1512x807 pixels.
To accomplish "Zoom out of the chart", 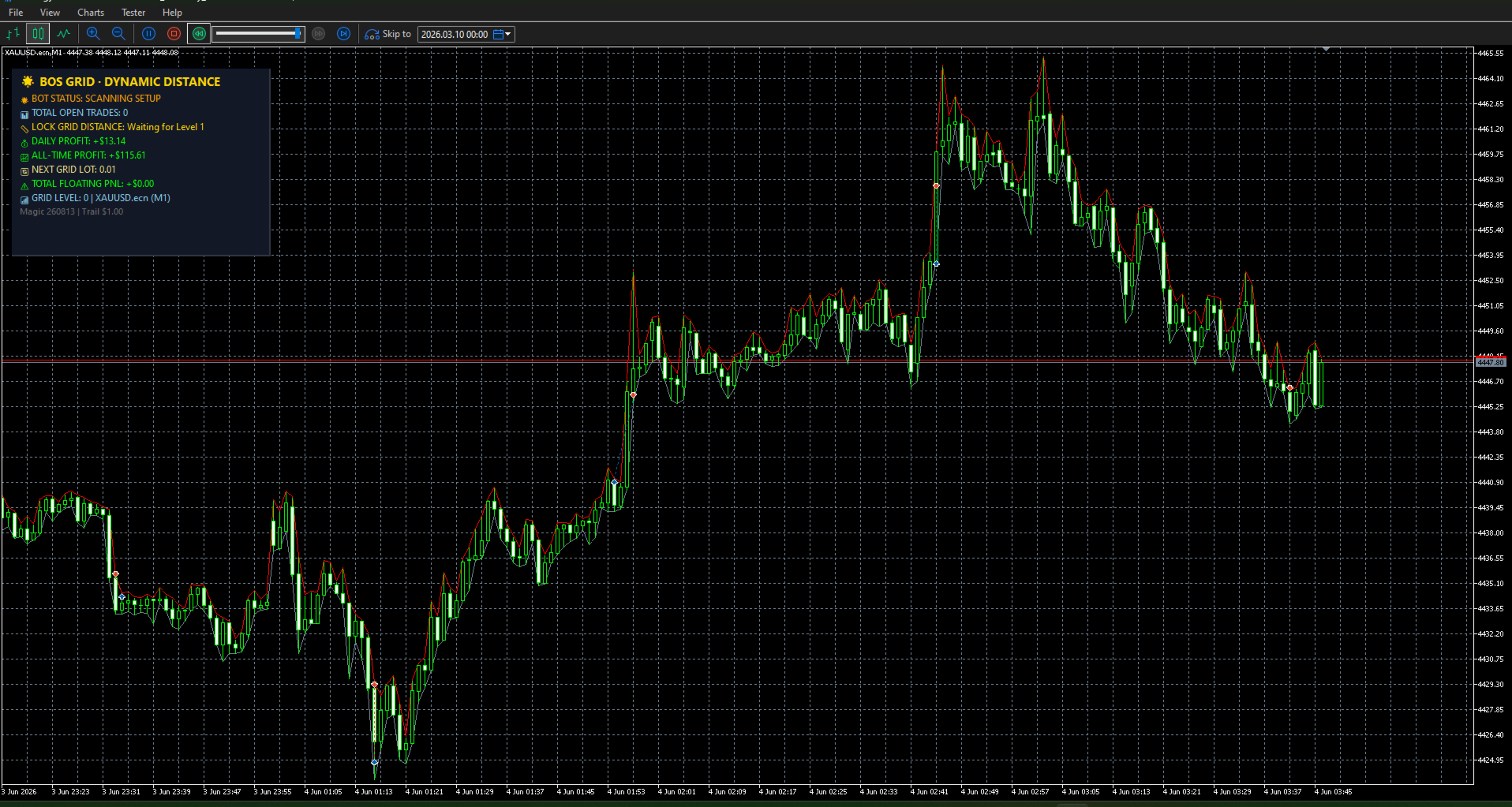I will click(x=118, y=34).
